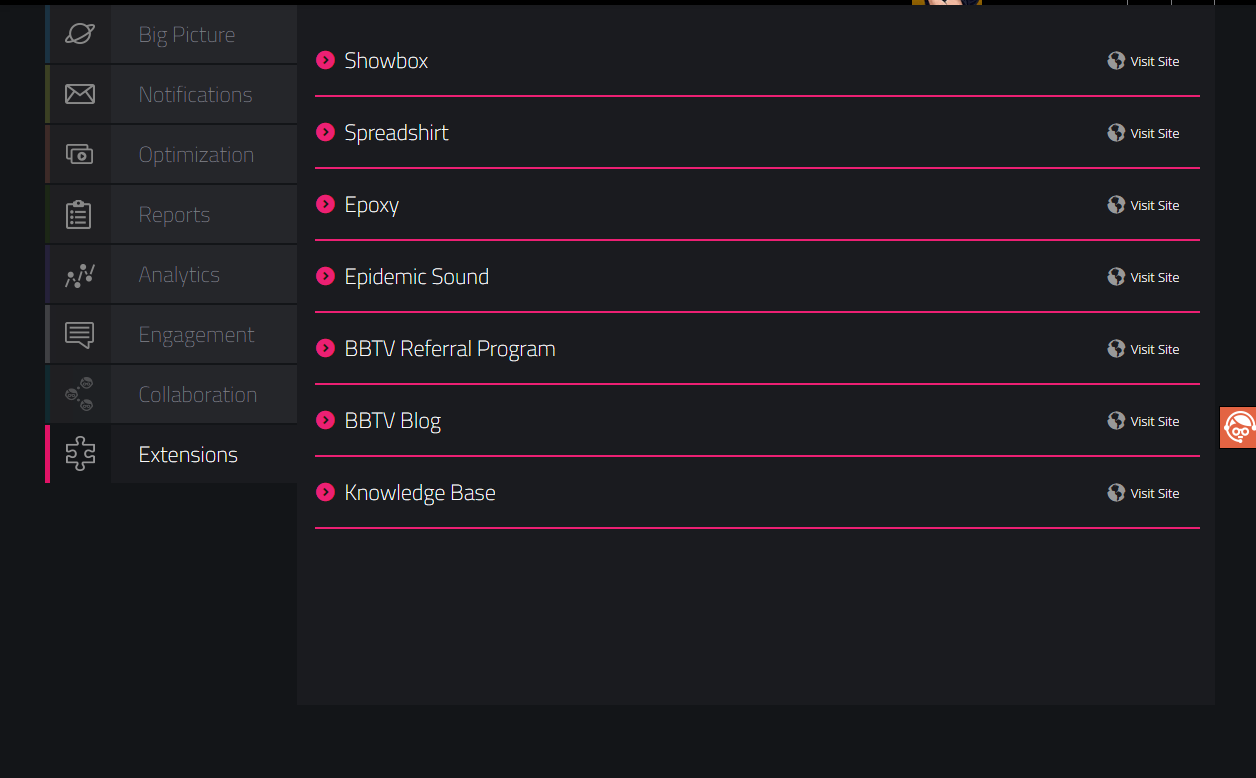Click the Analytics graph icon
This screenshot has height=778, width=1256.
80,275
